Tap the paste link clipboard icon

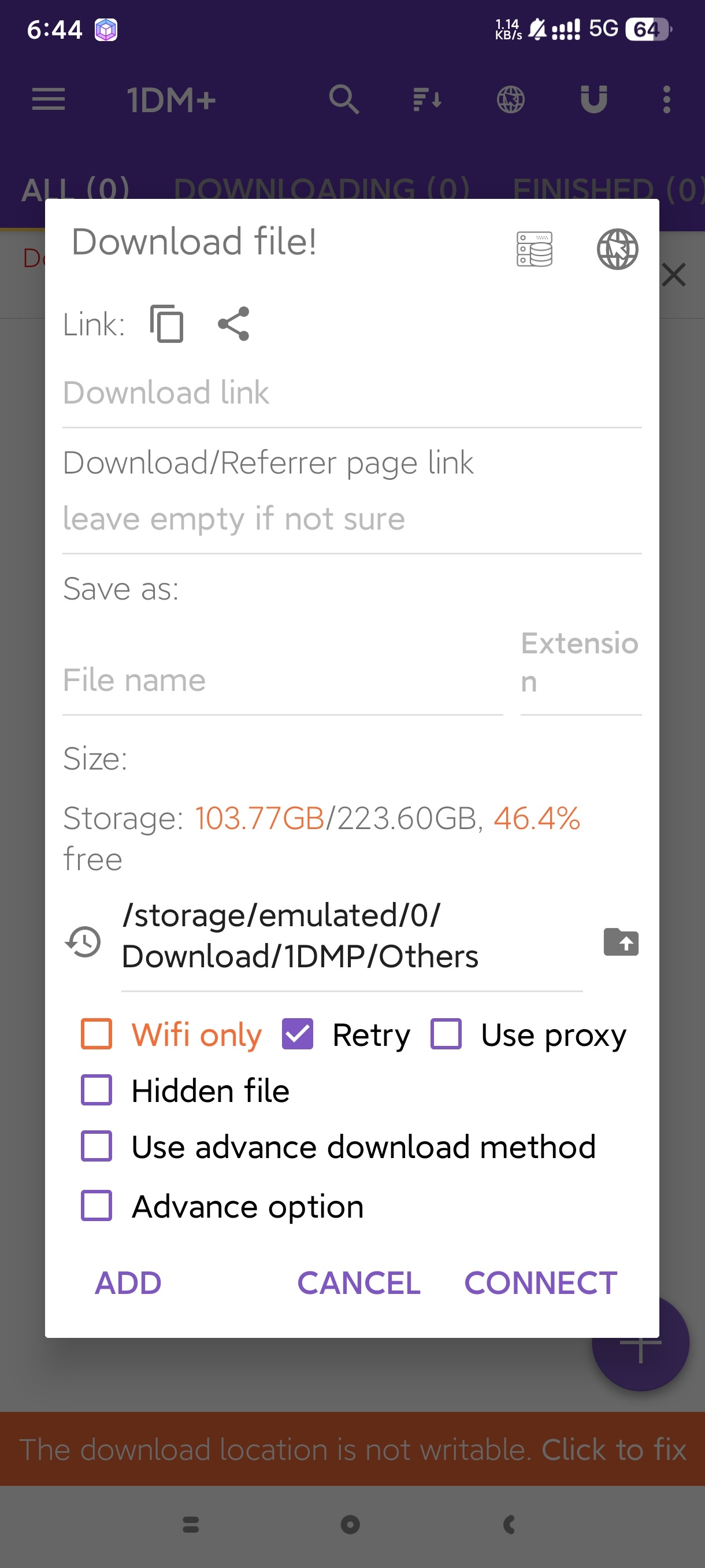click(166, 324)
